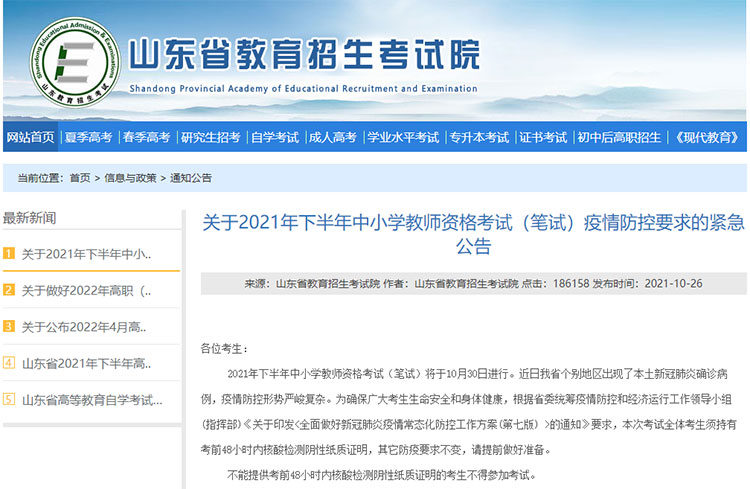Open news link 山东省高等教育自学考试
The width and height of the screenshot is (750, 489).
(92, 399)
